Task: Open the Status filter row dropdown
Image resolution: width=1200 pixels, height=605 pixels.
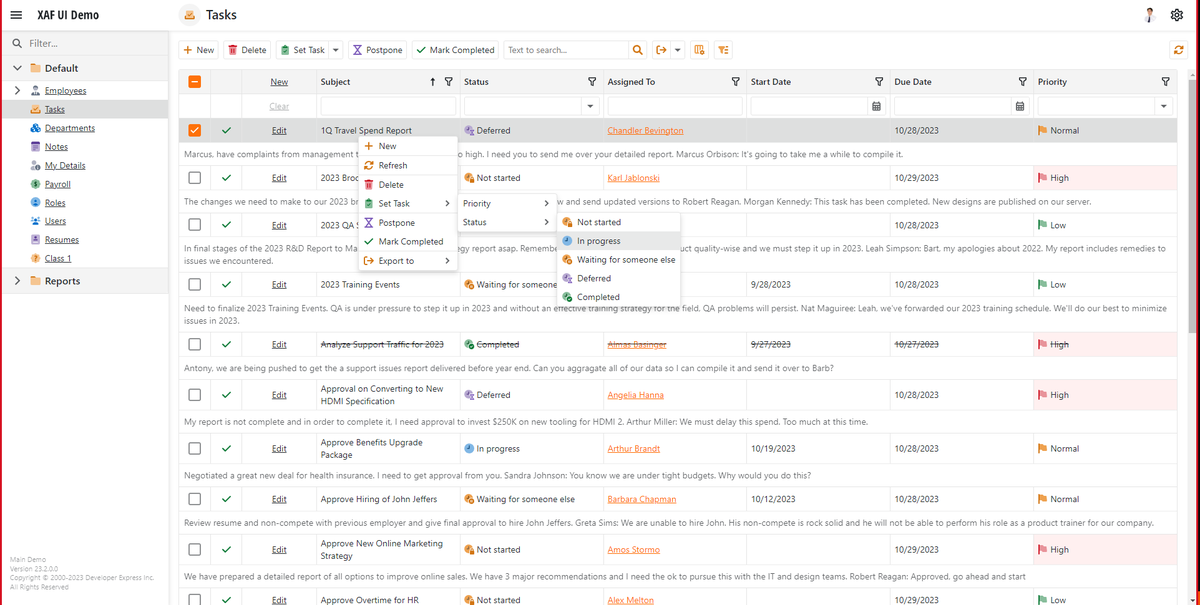Action: [590, 106]
